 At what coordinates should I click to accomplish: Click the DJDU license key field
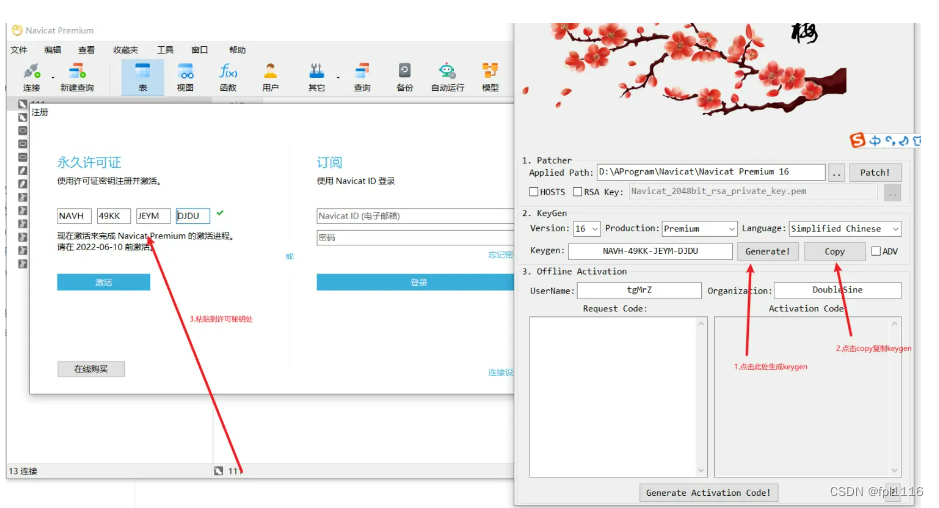(193, 216)
